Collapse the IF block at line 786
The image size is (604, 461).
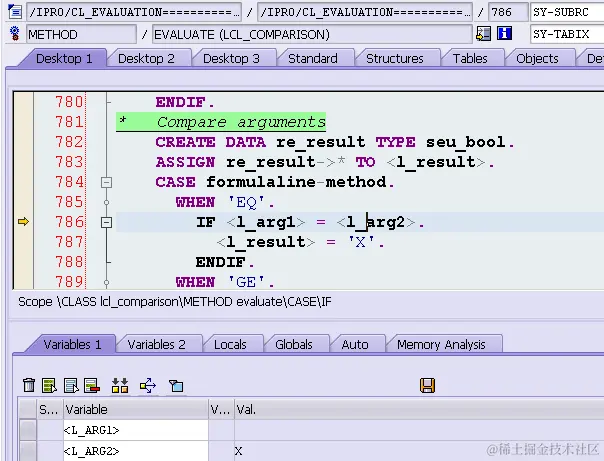coord(106,222)
